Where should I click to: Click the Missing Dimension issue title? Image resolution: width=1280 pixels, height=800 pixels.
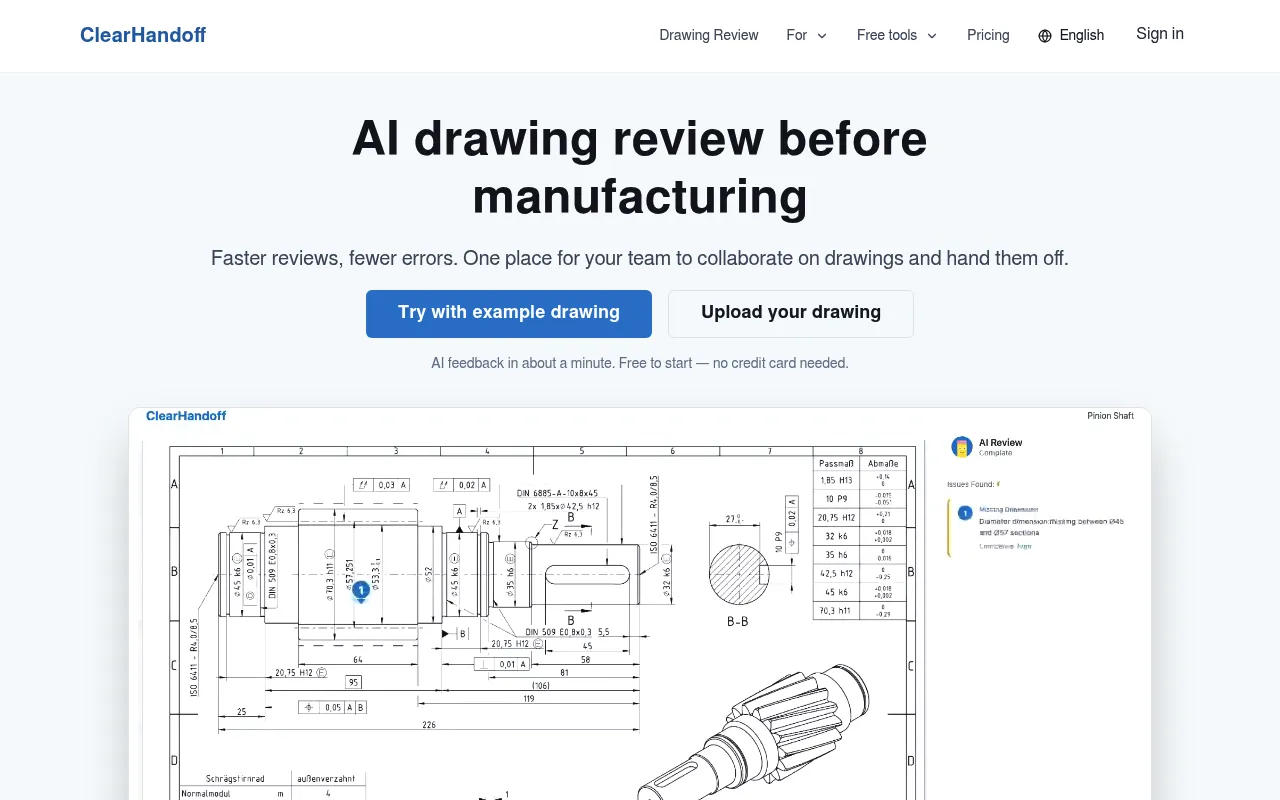tap(1009, 509)
